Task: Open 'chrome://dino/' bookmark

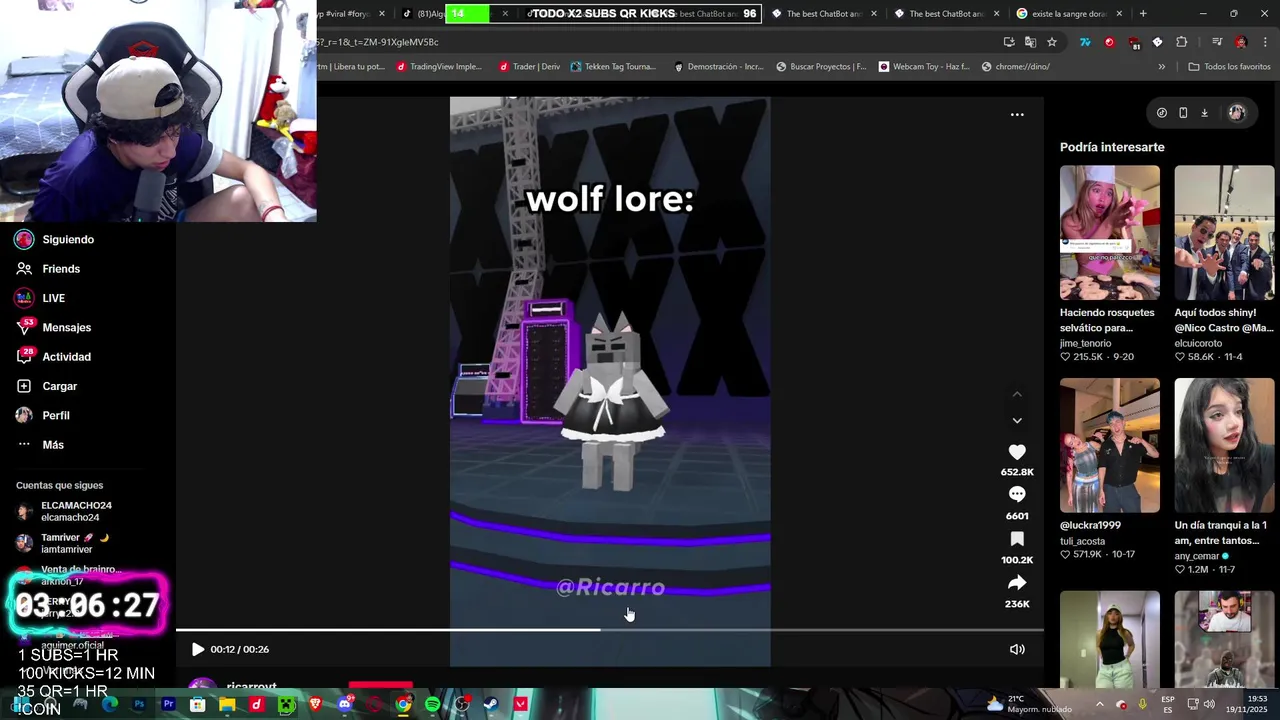Action: pyautogui.click(x=1016, y=67)
